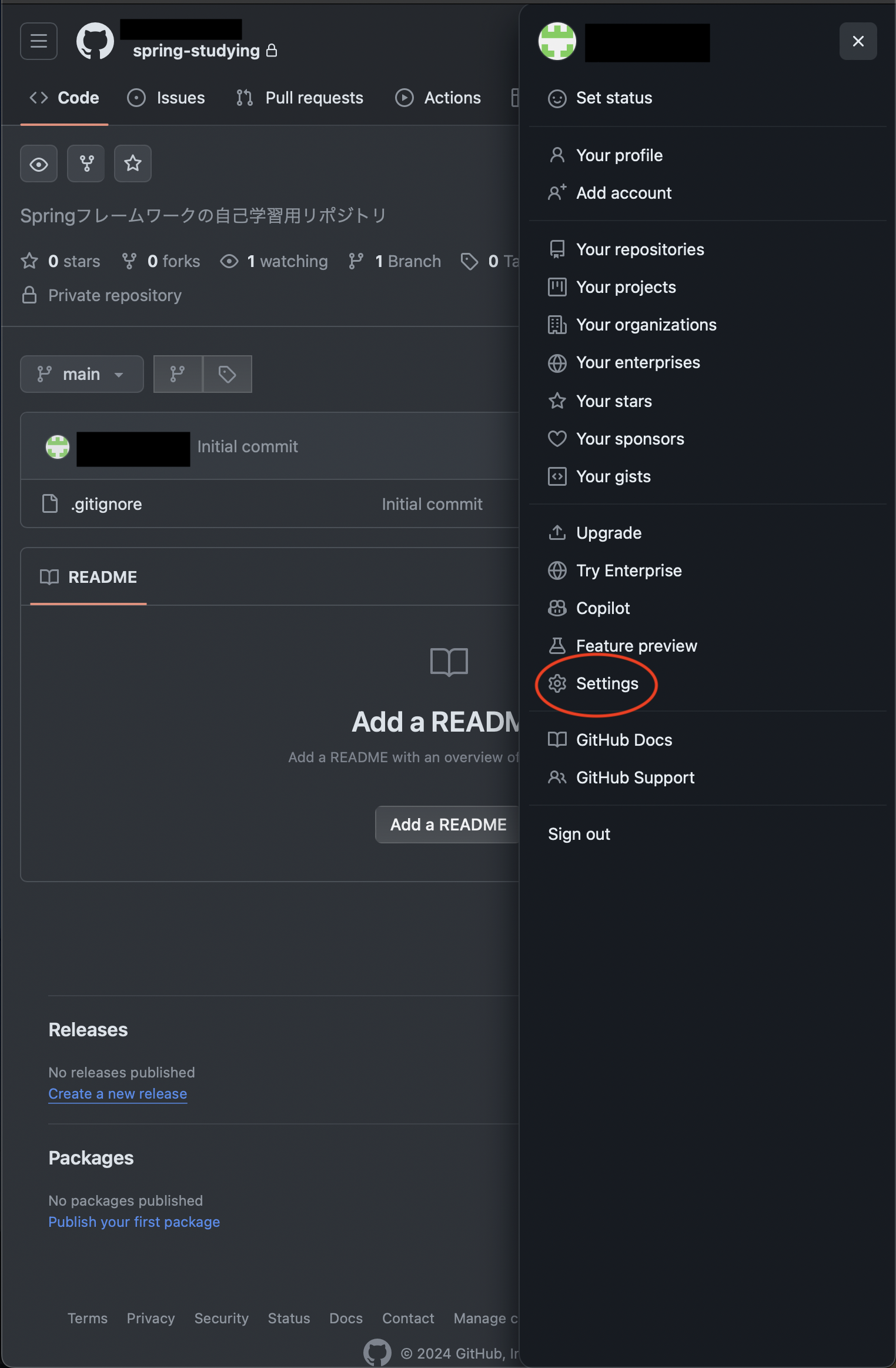The width and height of the screenshot is (896, 1368).
Task: Click the GitHub Octocat logo in header
Action: click(95, 41)
